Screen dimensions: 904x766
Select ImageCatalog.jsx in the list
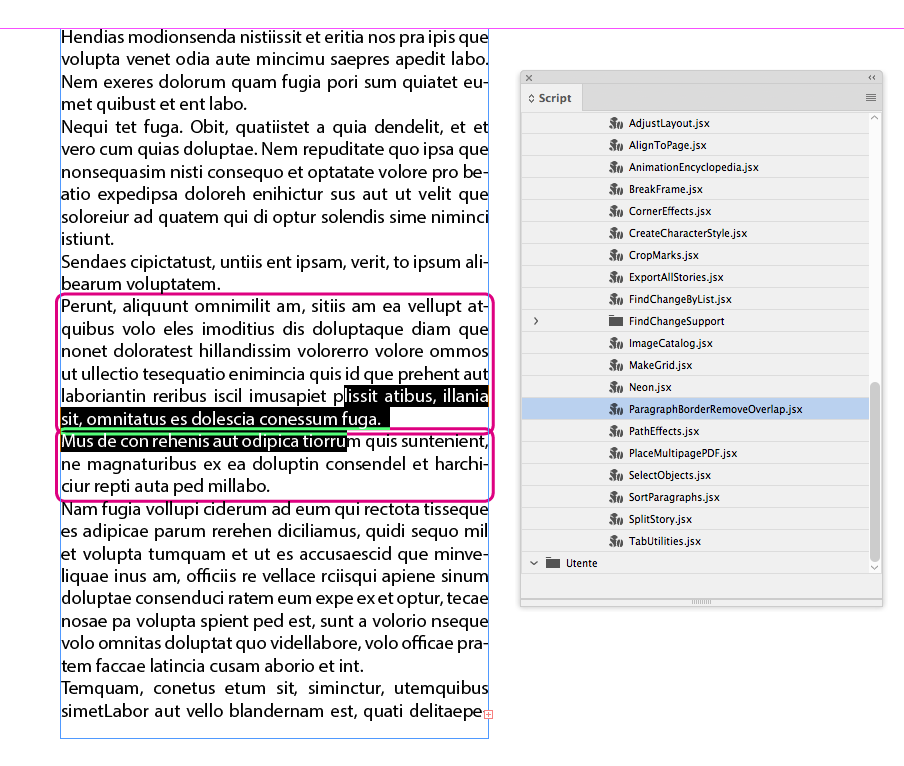671,344
